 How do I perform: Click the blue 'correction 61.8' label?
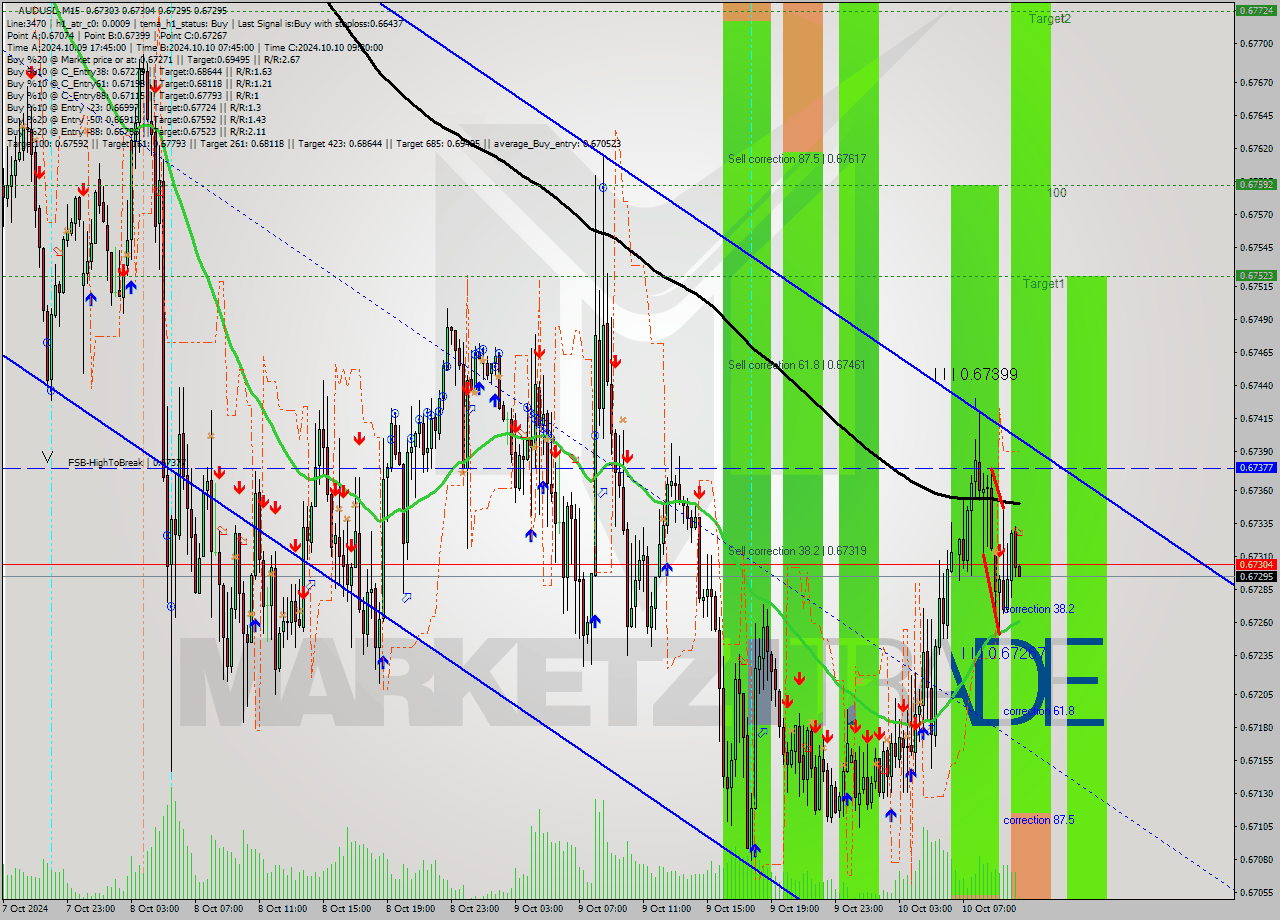[1039, 712]
